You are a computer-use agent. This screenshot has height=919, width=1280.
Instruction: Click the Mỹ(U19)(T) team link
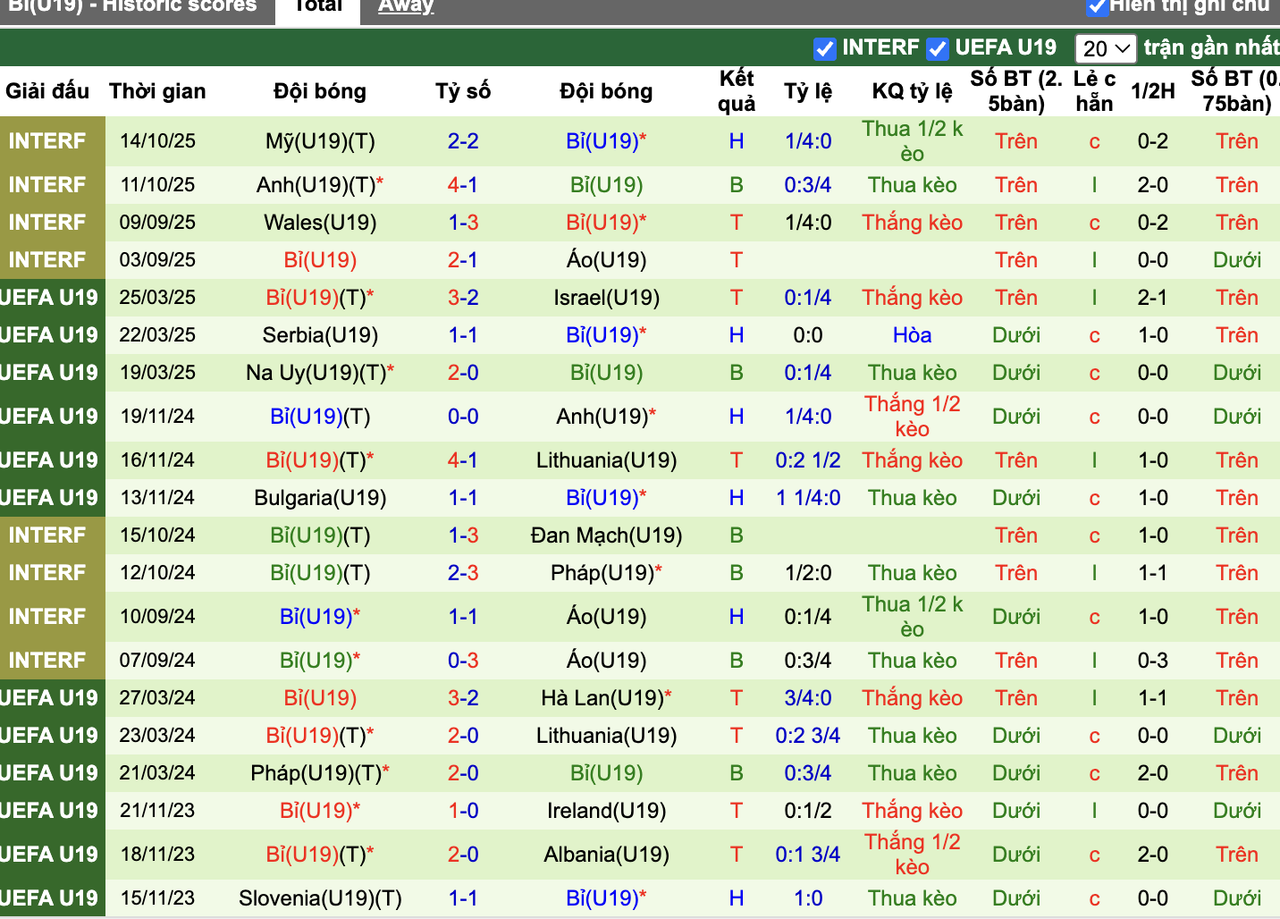pyautogui.click(x=320, y=141)
